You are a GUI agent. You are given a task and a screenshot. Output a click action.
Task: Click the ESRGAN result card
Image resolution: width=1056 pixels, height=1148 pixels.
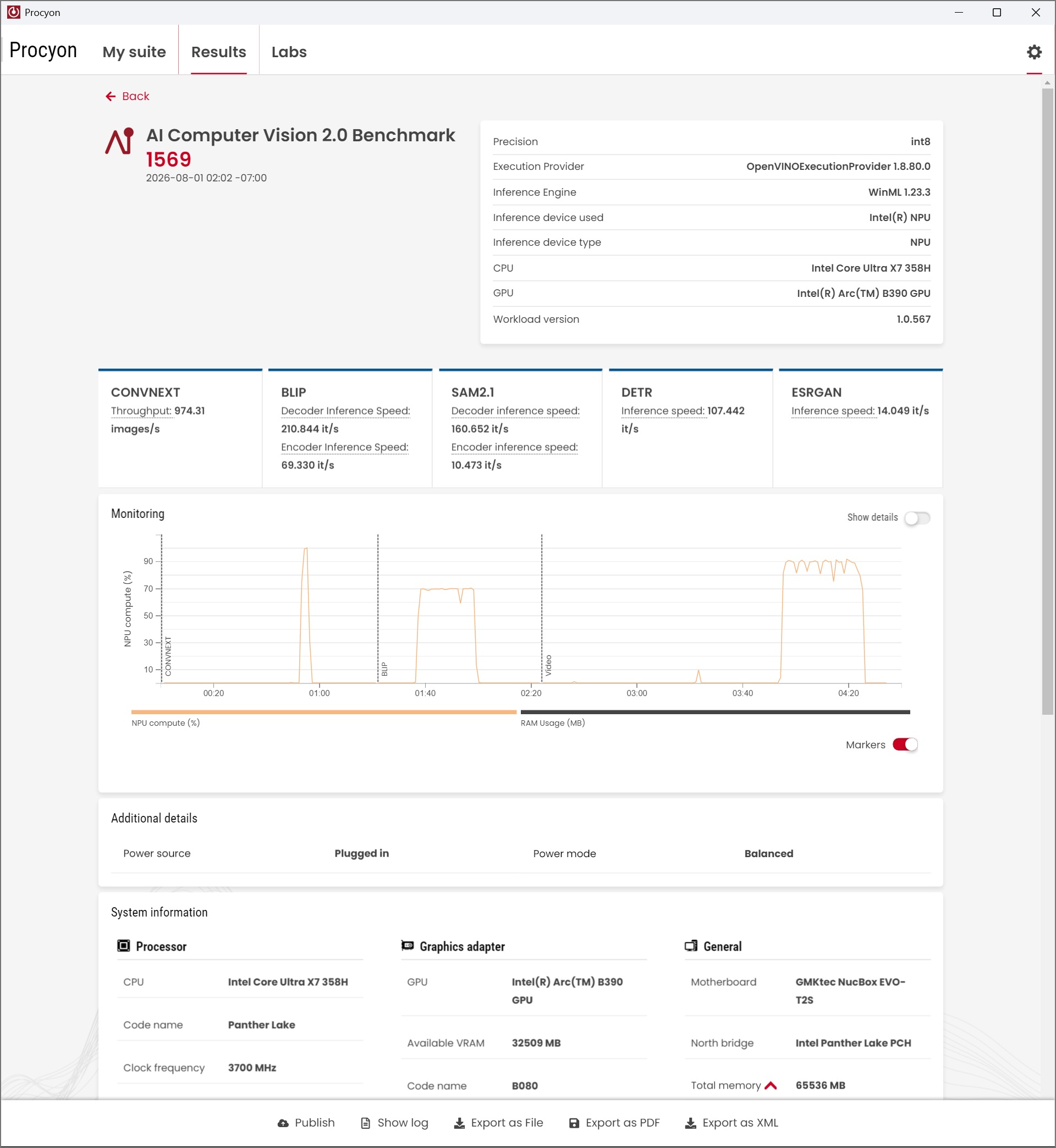point(861,428)
